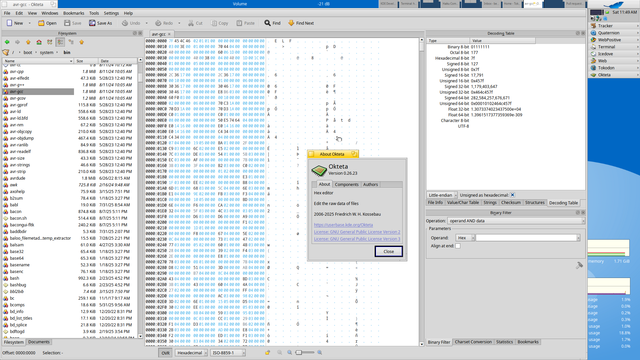Viewport: 640px width, 360px height.
Task: Click the Find Next arrow icon
Action: [291, 23]
